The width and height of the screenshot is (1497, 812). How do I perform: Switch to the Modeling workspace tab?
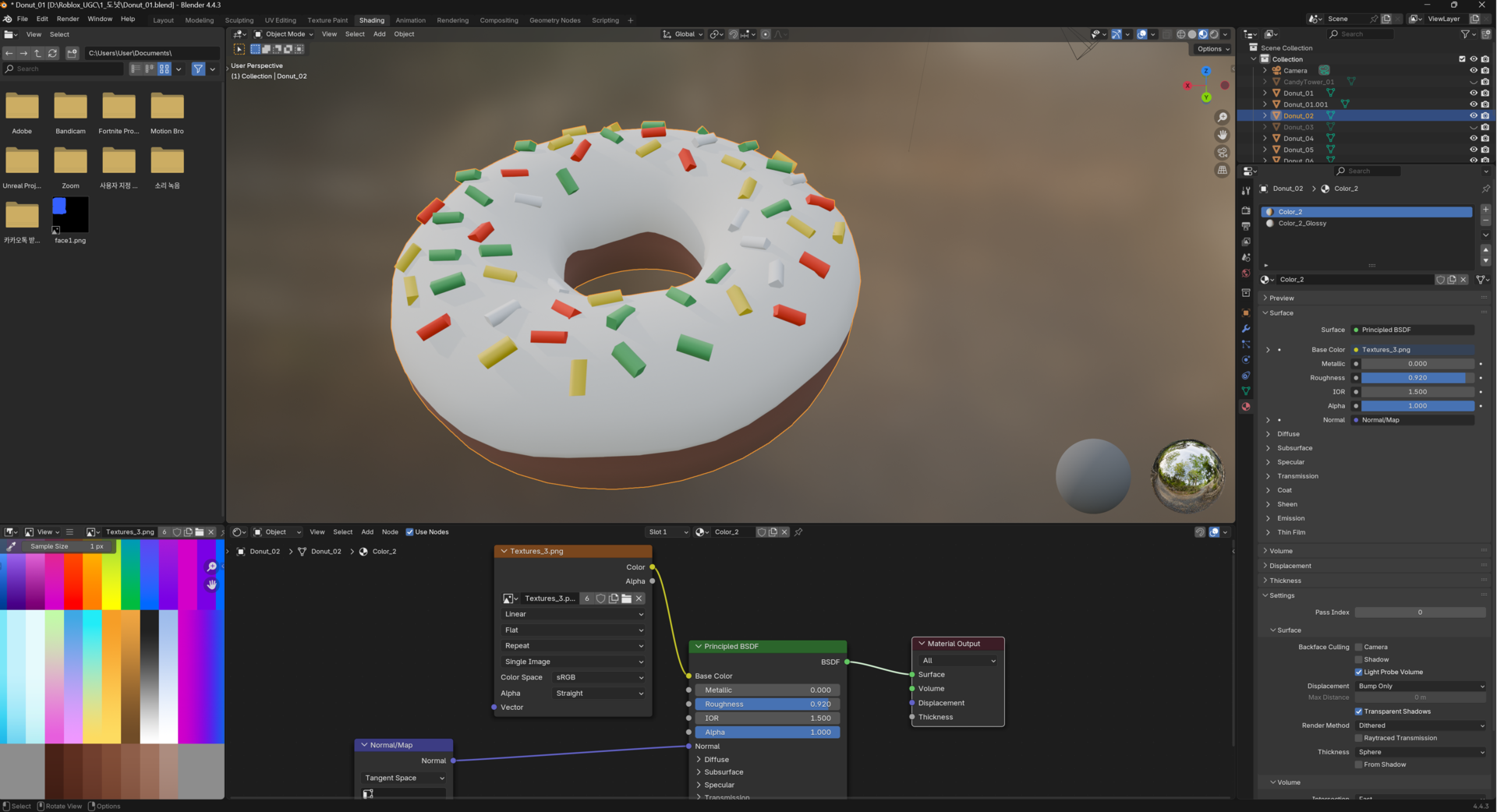(200, 20)
